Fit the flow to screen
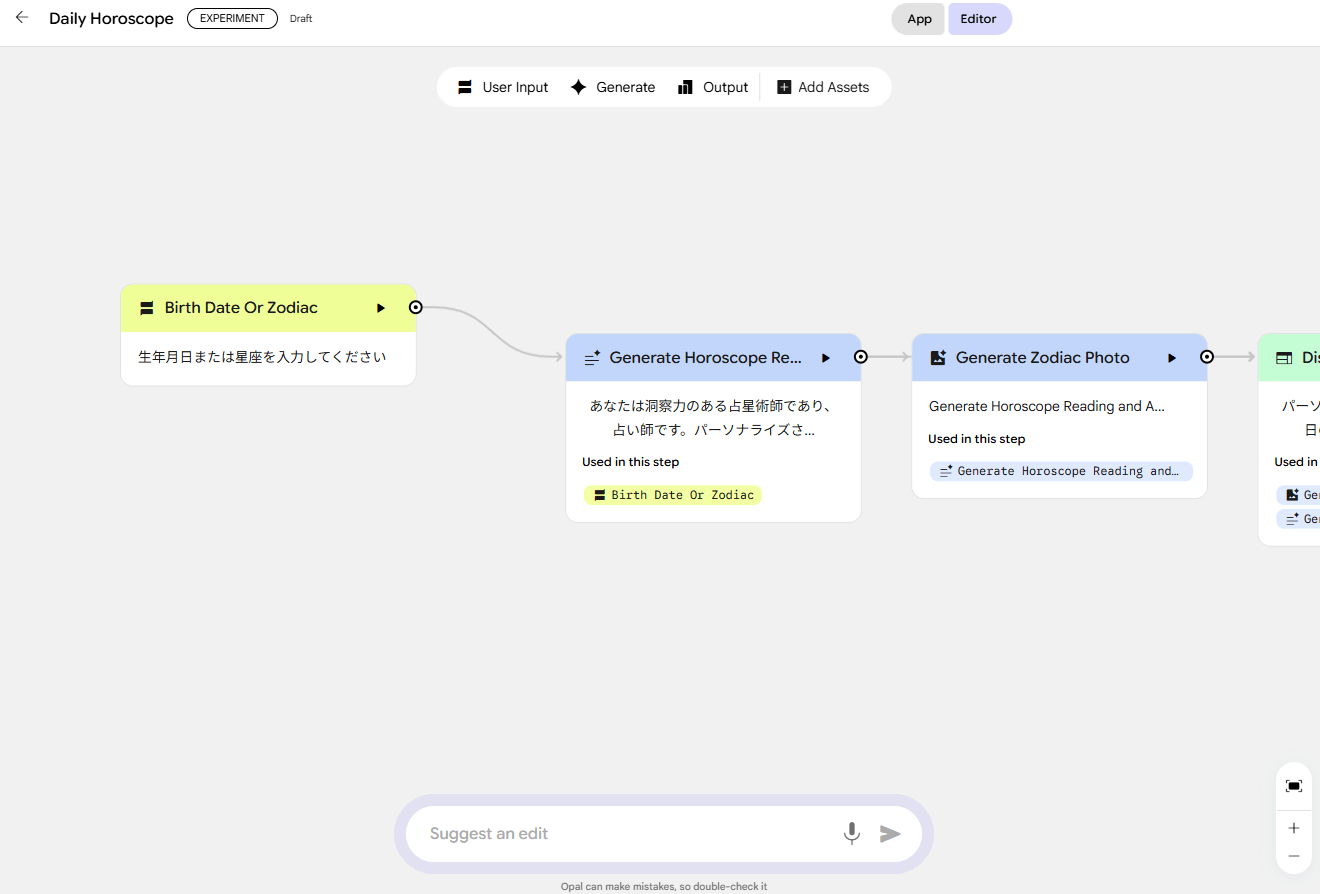The image size is (1320, 894). coord(1294,786)
